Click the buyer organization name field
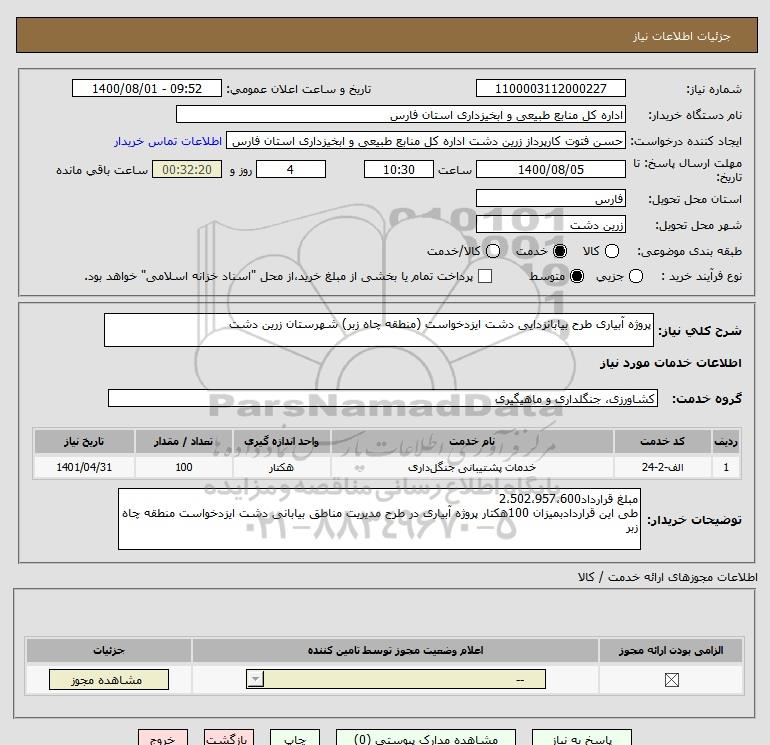 (401, 114)
